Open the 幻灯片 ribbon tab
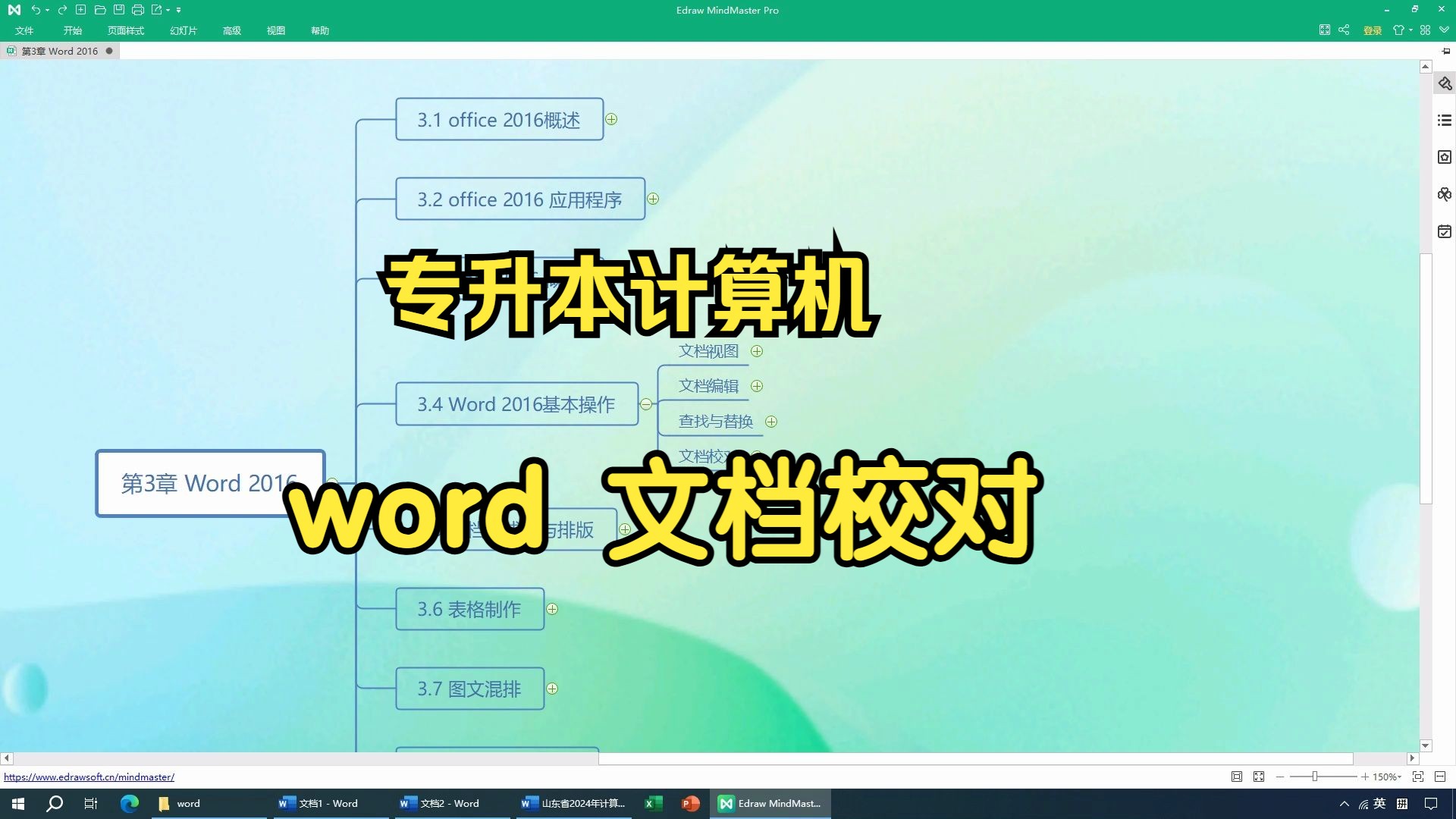 pos(184,30)
